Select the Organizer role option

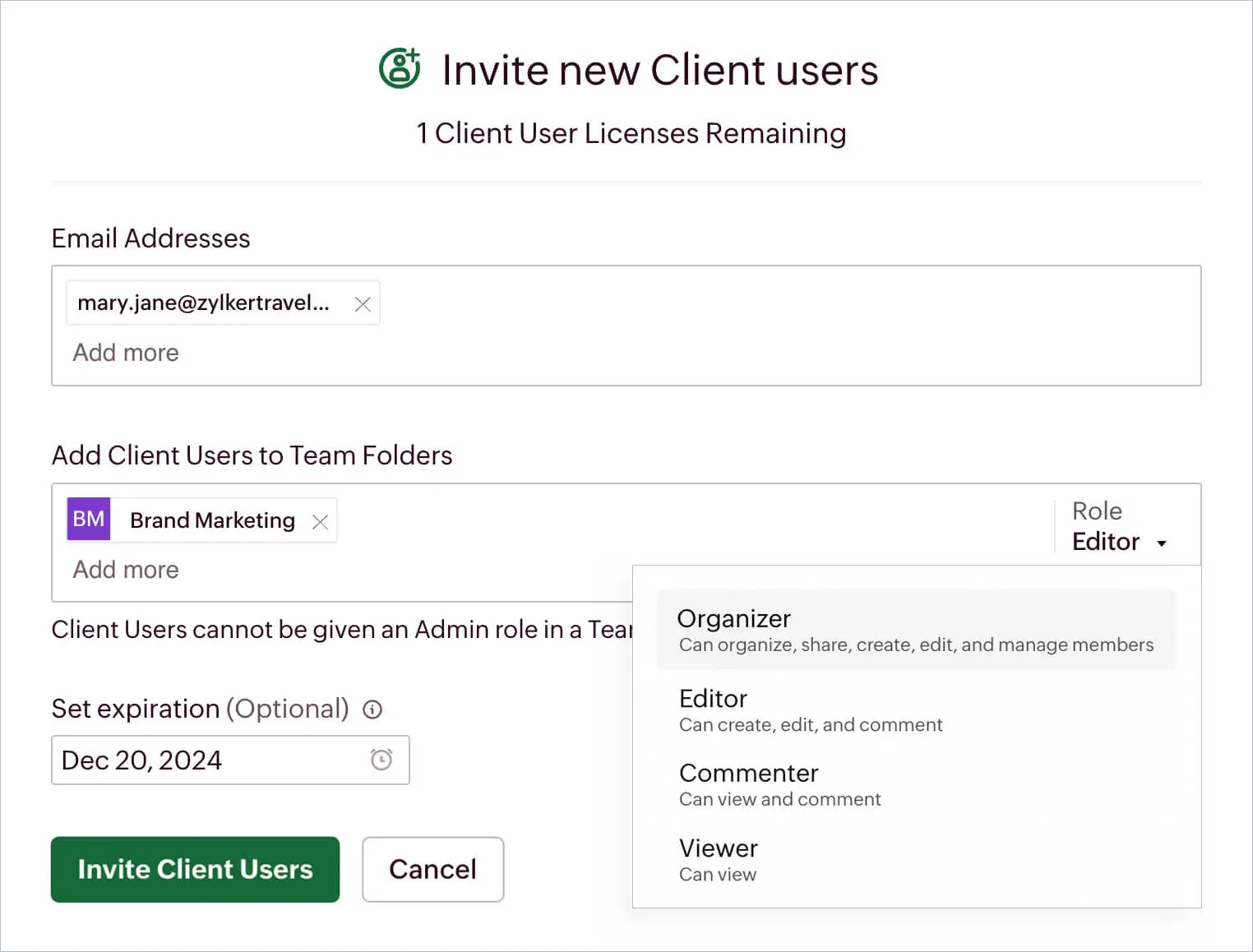click(x=916, y=630)
